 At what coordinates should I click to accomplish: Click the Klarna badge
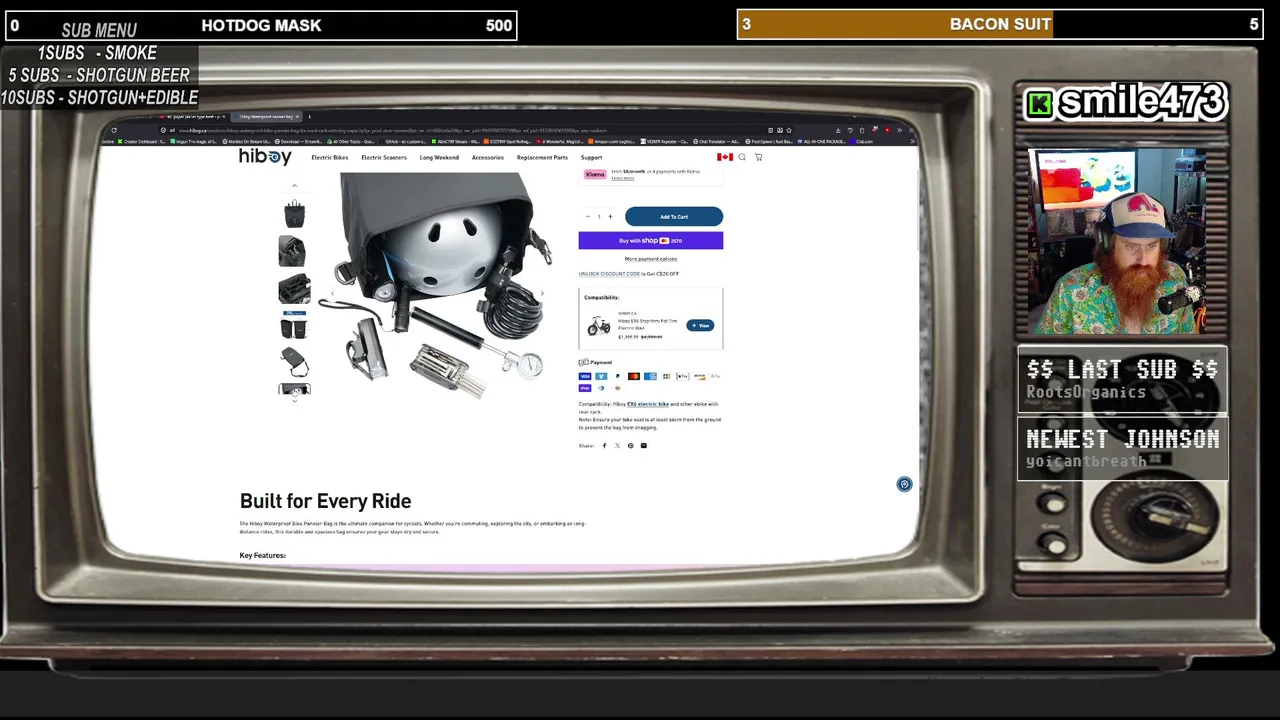tap(595, 174)
